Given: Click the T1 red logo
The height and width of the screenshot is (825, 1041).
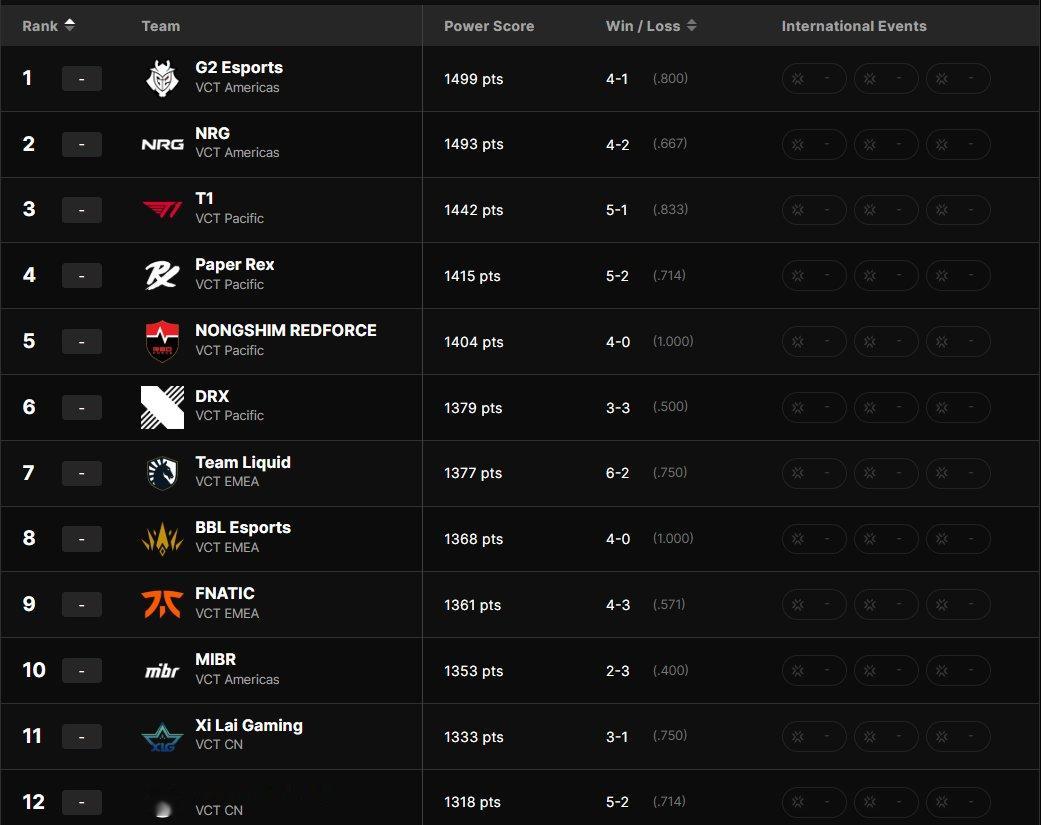Looking at the screenshot, I should 162,209.
